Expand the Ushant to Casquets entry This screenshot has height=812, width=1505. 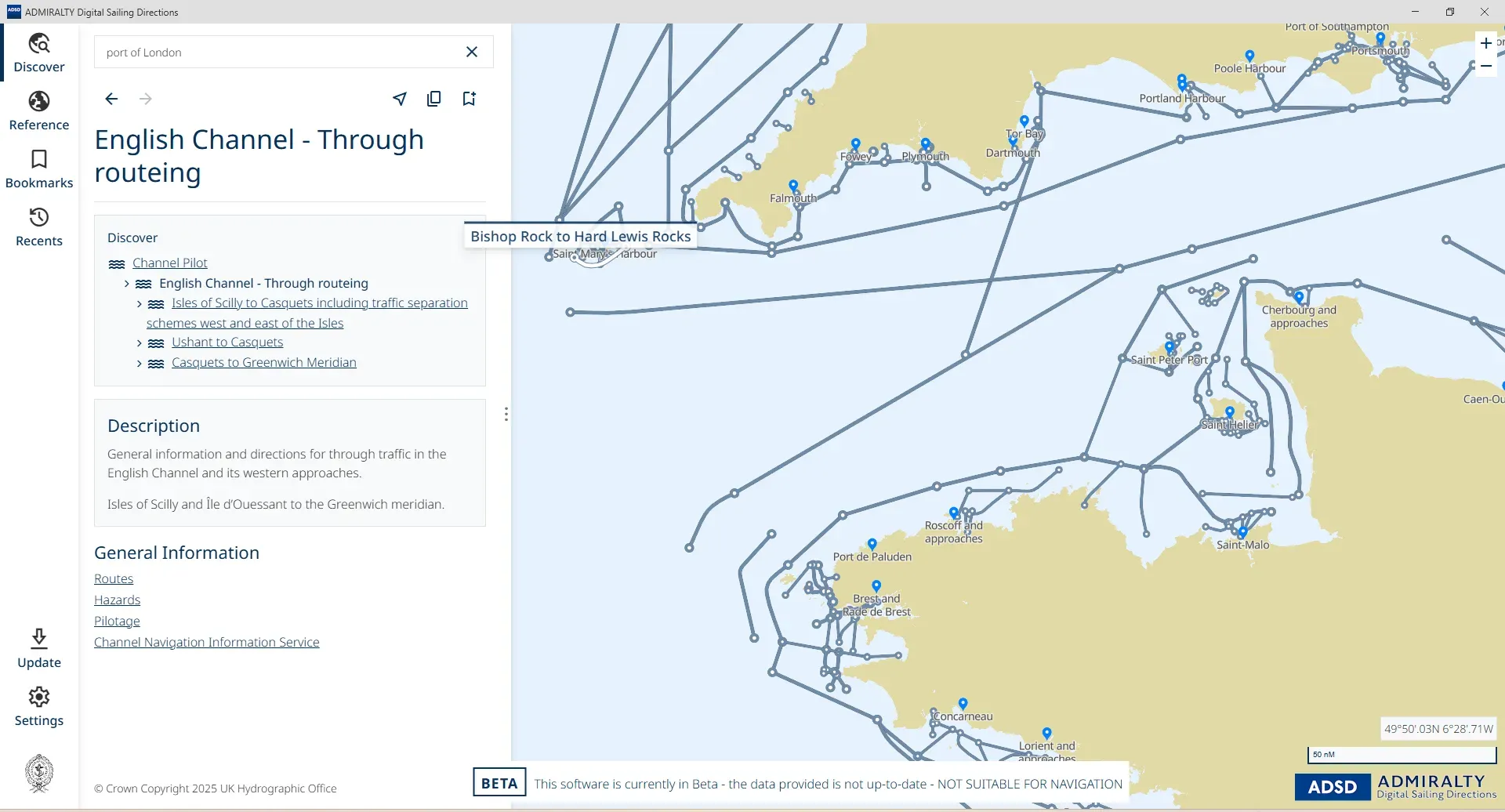click(x=139, y=343)
